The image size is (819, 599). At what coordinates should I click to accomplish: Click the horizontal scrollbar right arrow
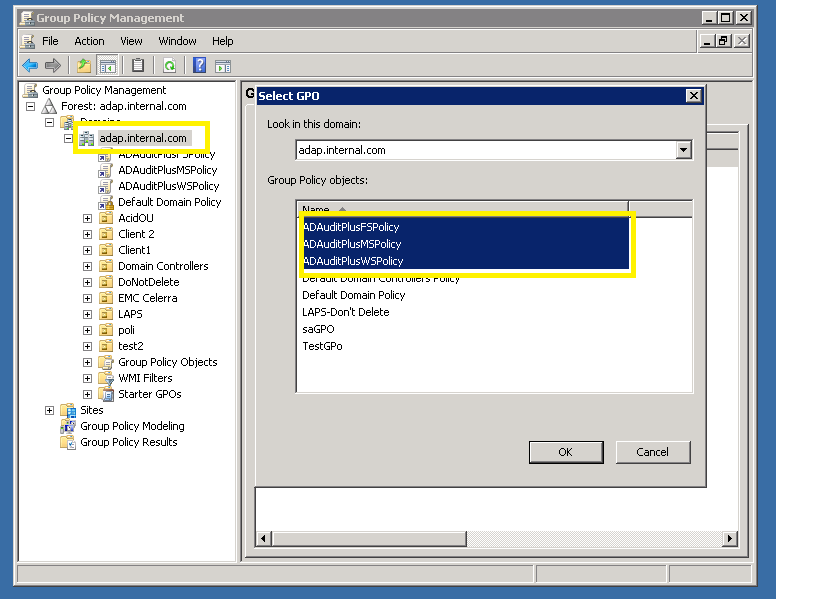click(x=730, y=539)
